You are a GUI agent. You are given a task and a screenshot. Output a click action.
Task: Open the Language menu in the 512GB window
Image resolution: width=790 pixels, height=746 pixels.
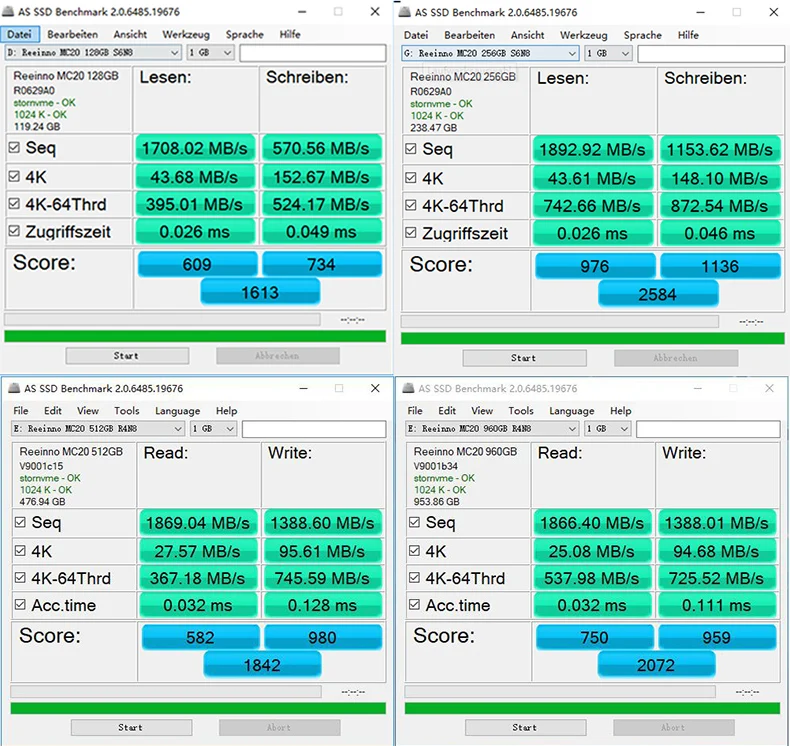(x=177, y=411)
